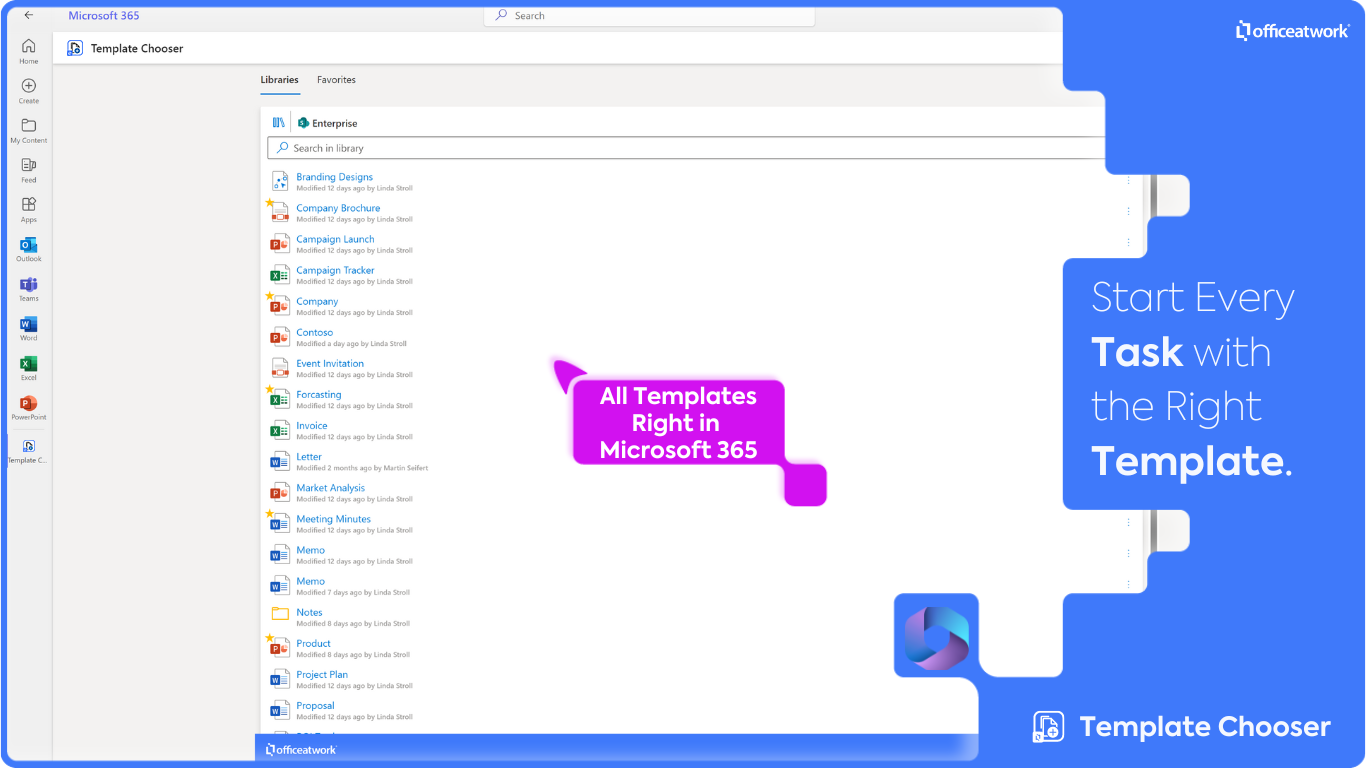This screenshot has width=1366, height=768.
Task: Click the 'Template Chooser' header title
Action: coord(137,48)
